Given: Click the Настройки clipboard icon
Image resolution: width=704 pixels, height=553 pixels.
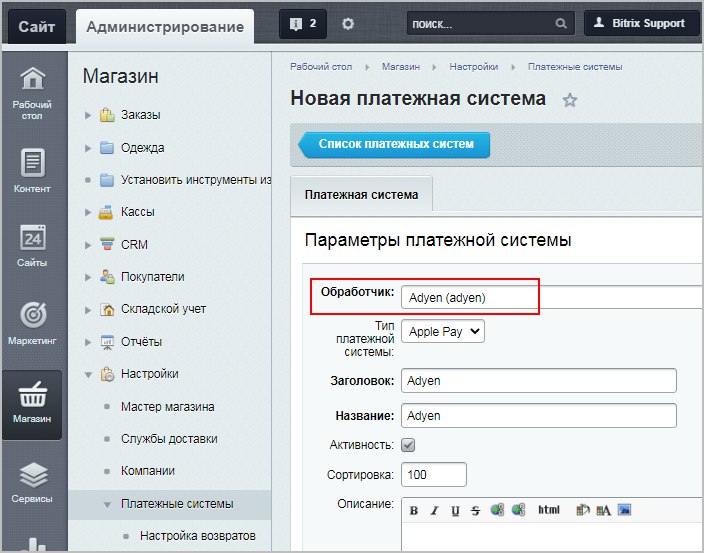Looking at the screenshot, I should [107, 374].
